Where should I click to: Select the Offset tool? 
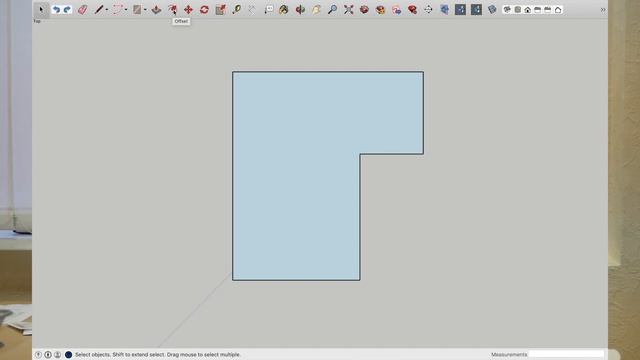click(x=173, y=9)
